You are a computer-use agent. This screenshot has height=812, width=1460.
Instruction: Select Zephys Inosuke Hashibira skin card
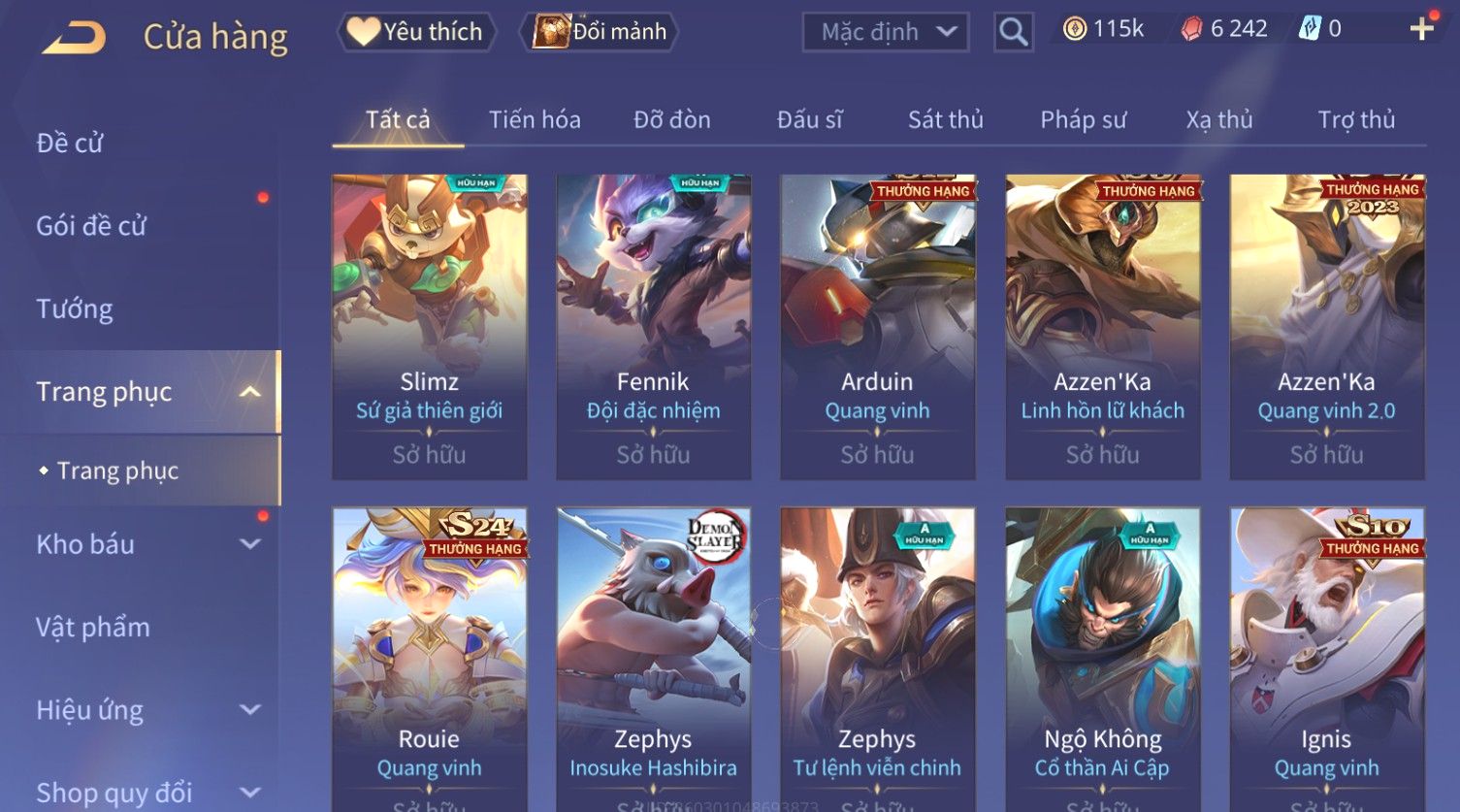[654, 659]
